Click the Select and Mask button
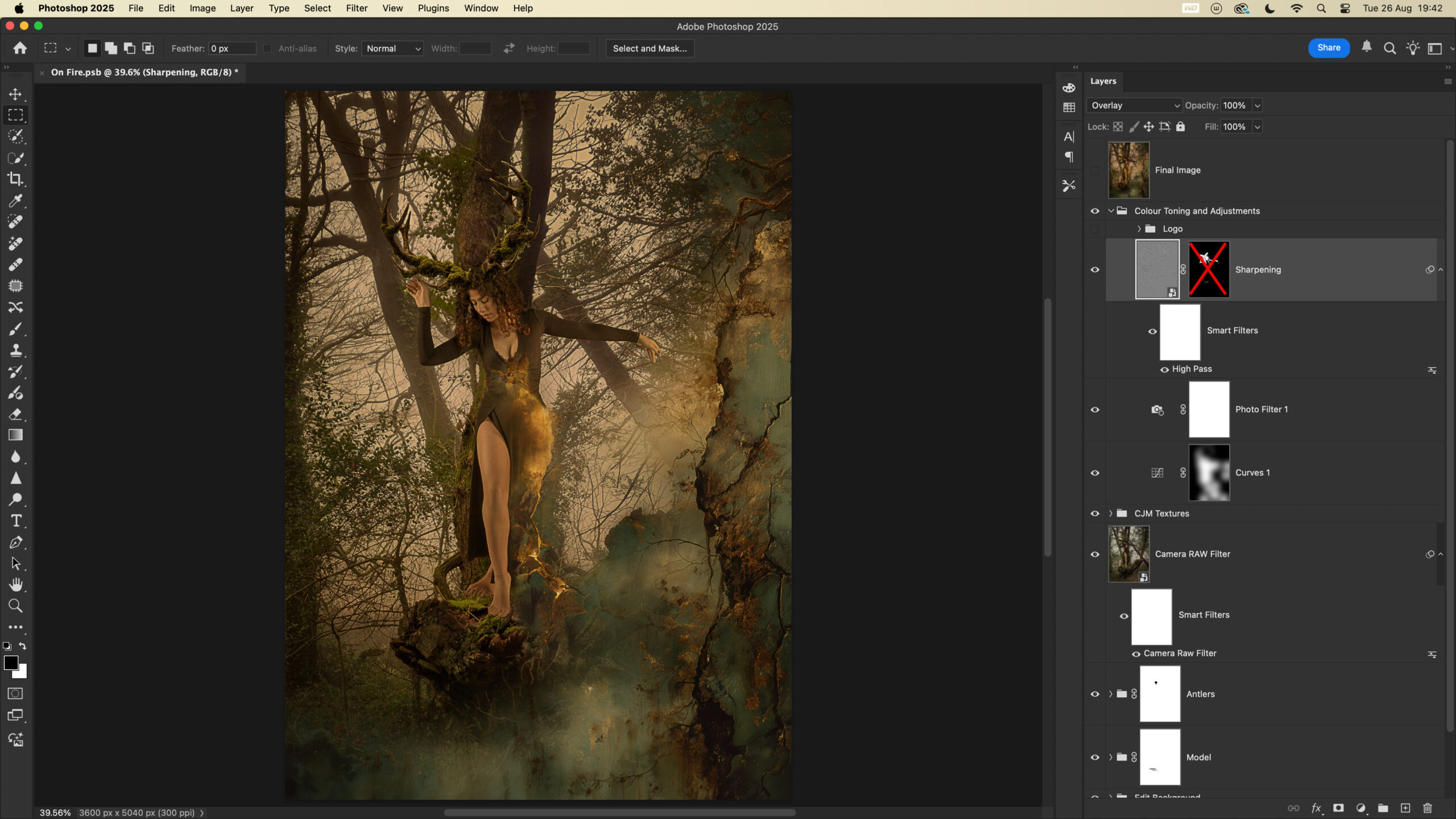 click(x=650, y=48)
